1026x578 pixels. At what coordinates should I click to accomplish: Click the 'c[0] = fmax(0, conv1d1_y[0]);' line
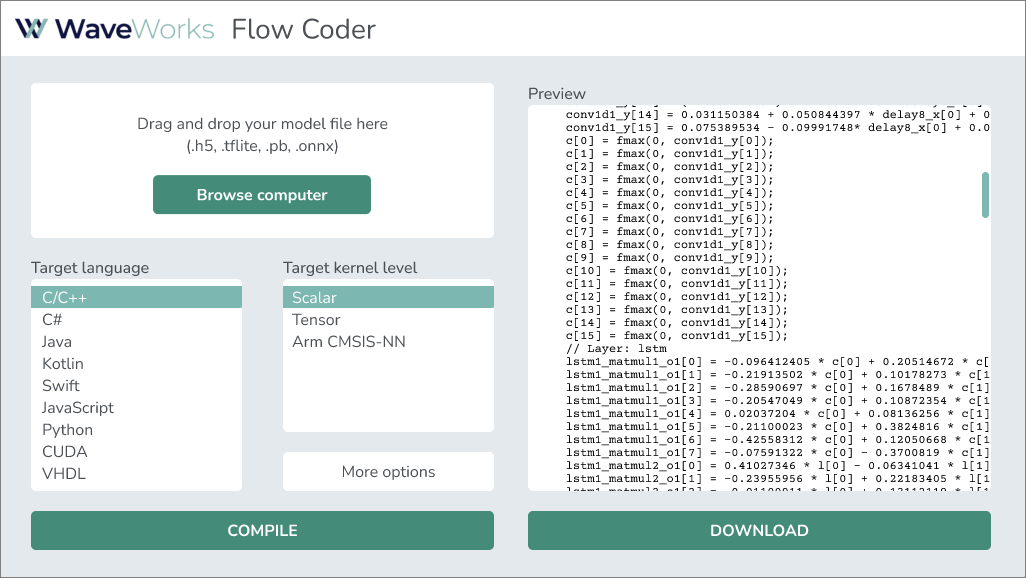pos(669,141)
